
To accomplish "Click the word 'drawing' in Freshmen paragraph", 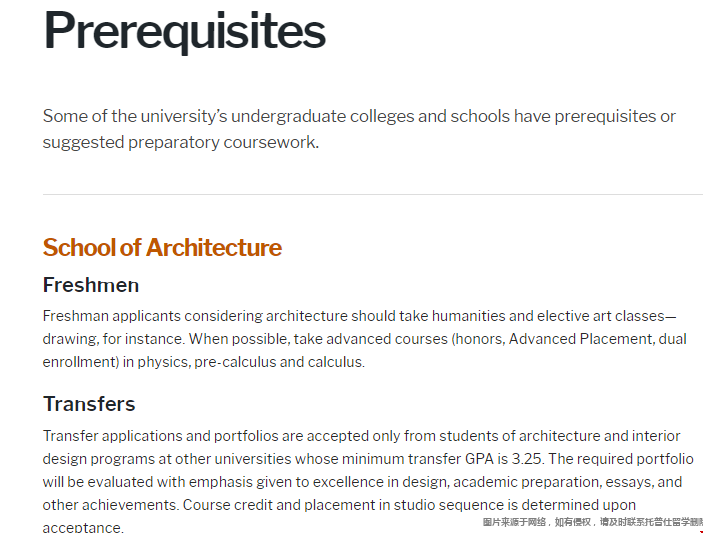I will pos(70,339).
